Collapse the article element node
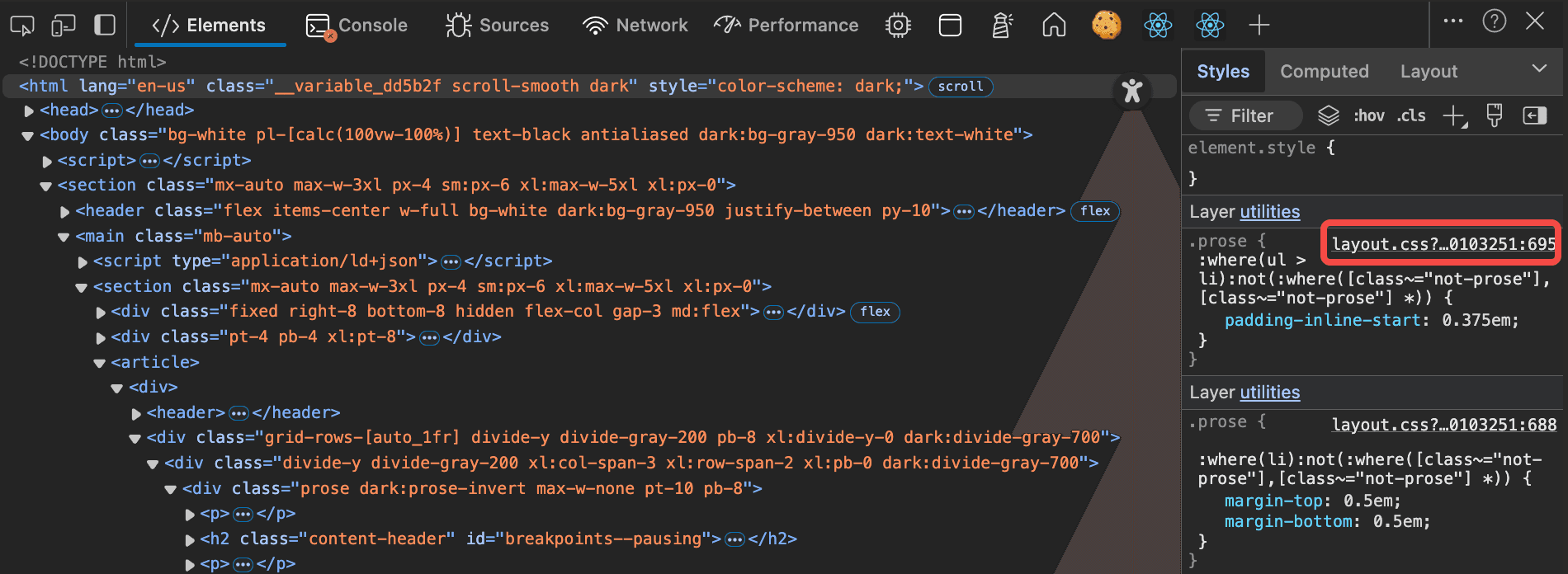The height and width of the screenshot is (574, 1568). coord(100,363)
